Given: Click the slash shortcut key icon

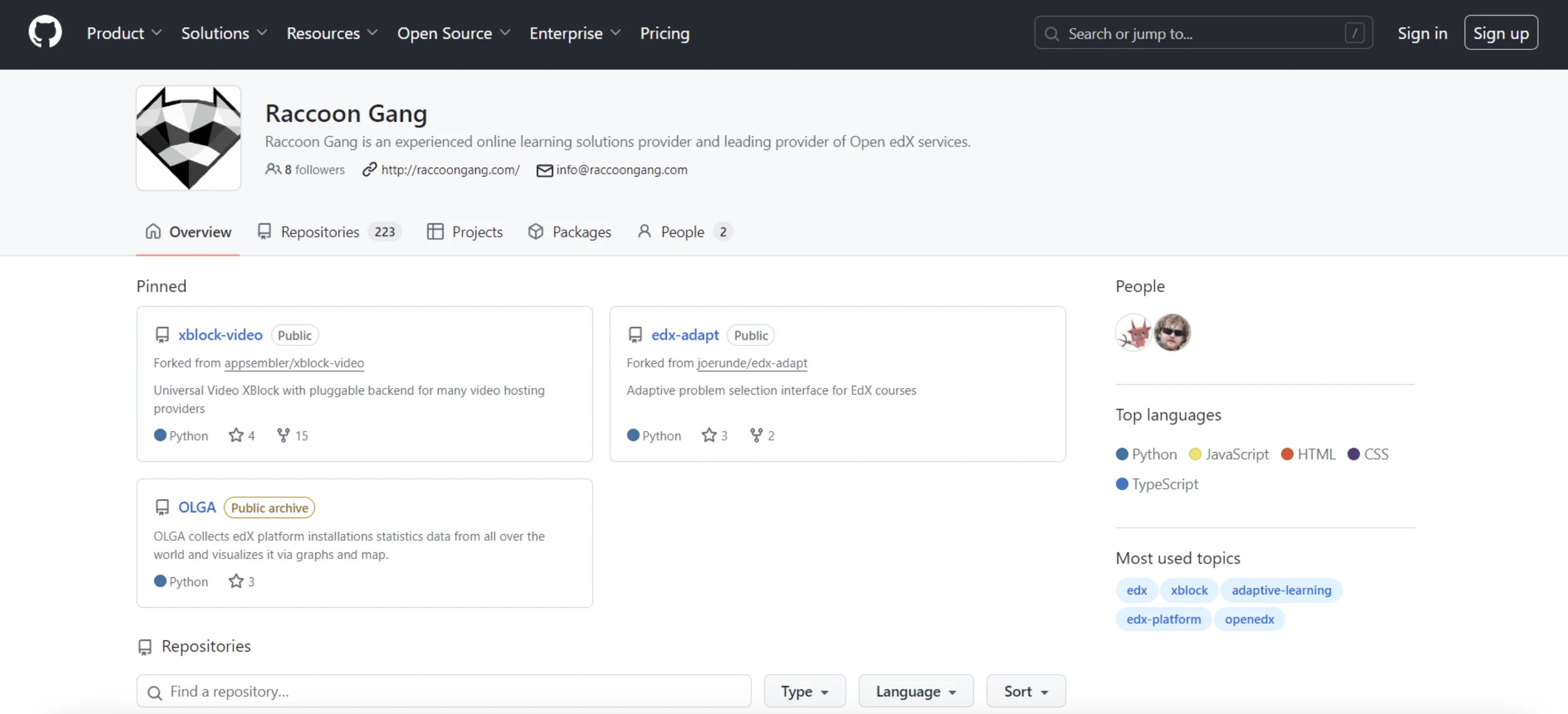Looking at the screenshot, I should (1354, 33).
